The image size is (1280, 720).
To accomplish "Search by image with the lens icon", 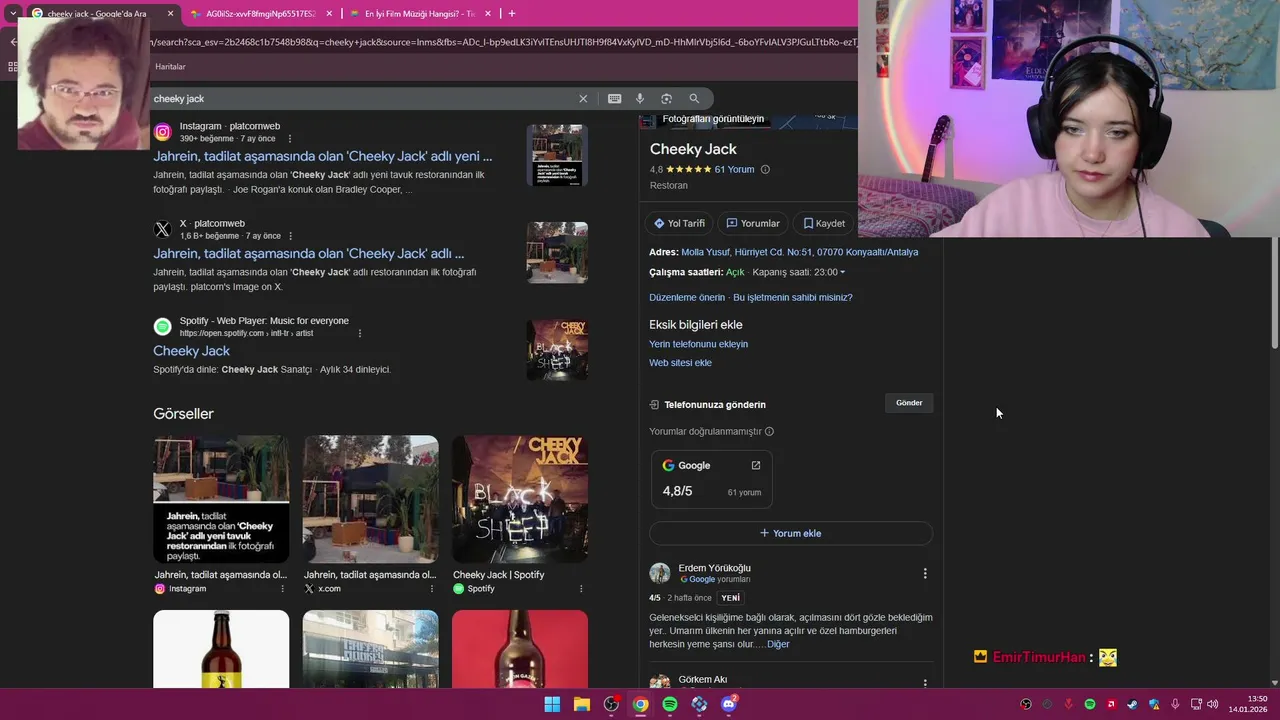I will coord(666,99).
